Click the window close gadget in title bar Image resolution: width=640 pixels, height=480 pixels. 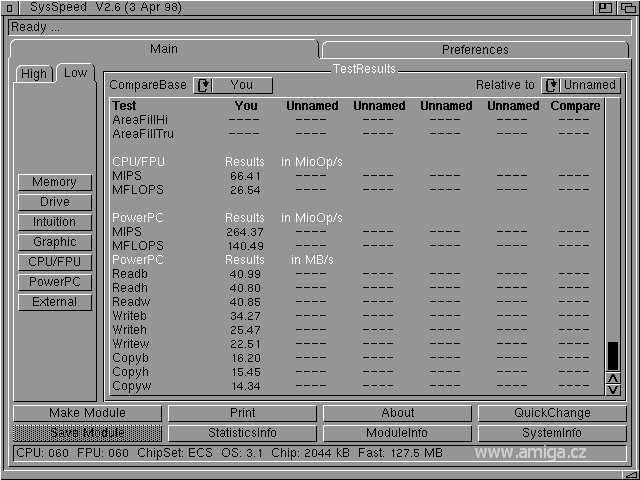pyautogui.click(x=8, y=8)
